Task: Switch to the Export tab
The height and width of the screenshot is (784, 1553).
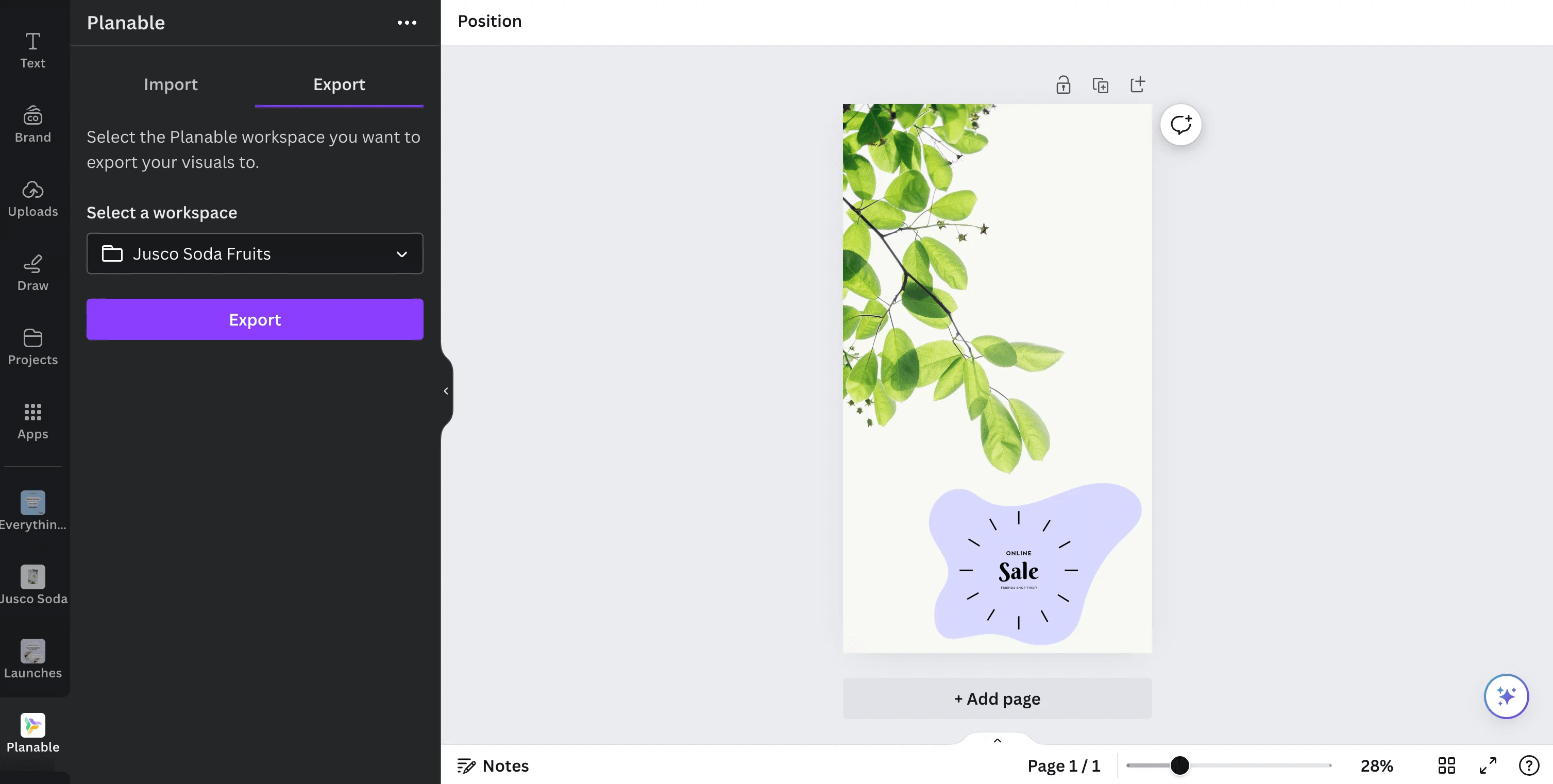Action: pos(339,83)
